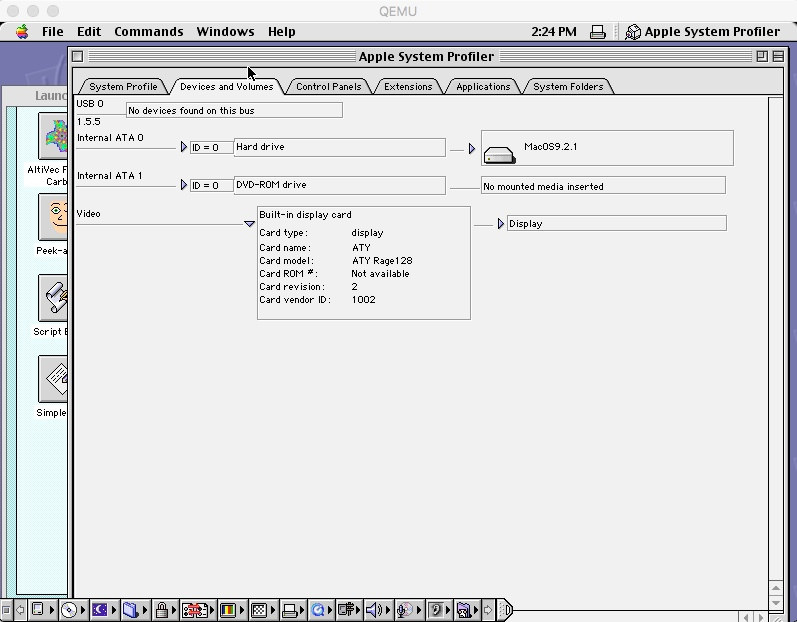Click the "No devices found on this bus" field
The image size is (797, 622).
[x=234, y=110]
